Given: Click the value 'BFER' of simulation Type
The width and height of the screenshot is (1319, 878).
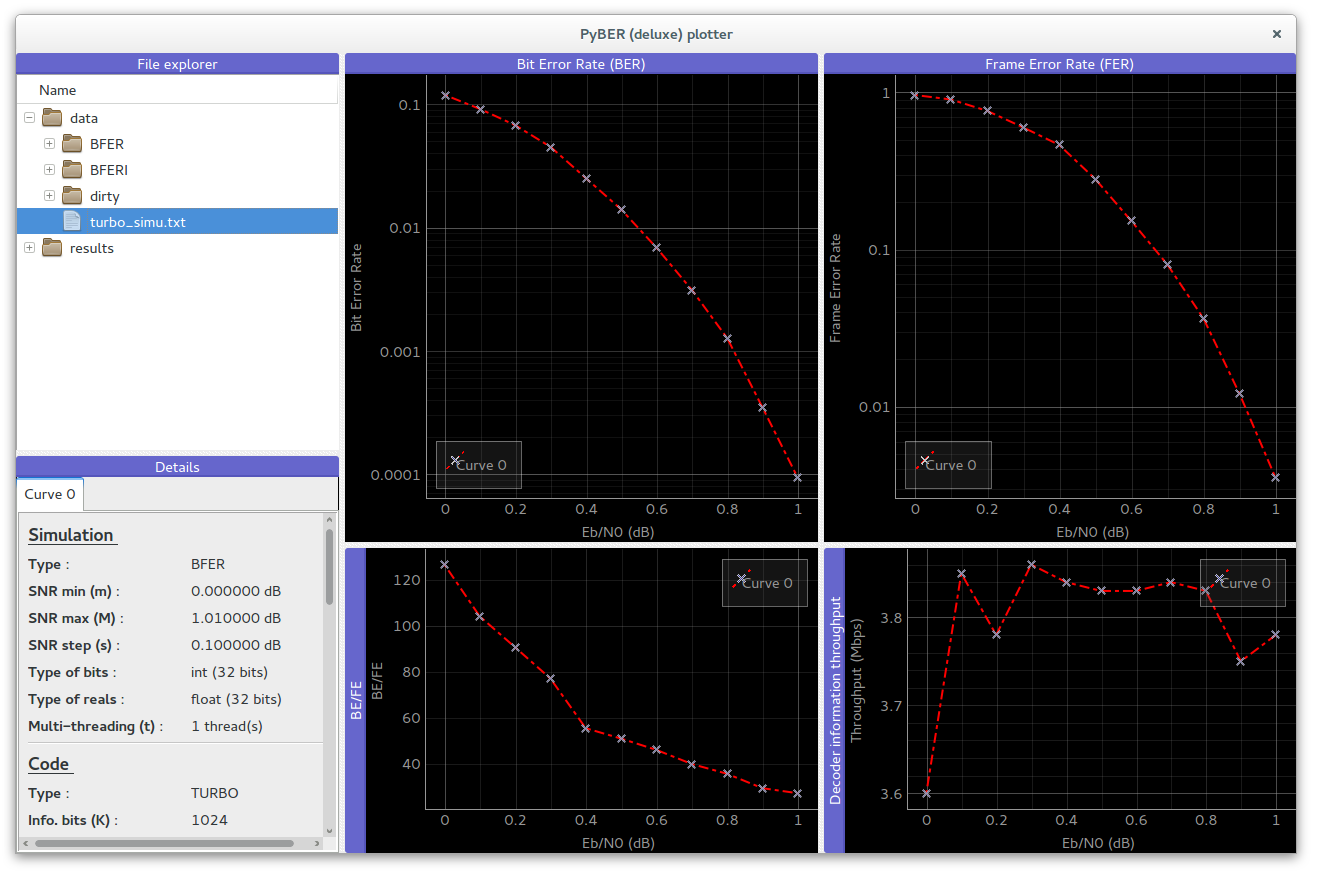Looking at the screenshot, I should (208, 564).
